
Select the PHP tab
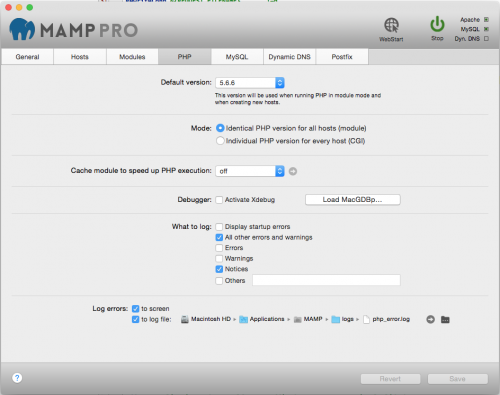coord(185,57)
